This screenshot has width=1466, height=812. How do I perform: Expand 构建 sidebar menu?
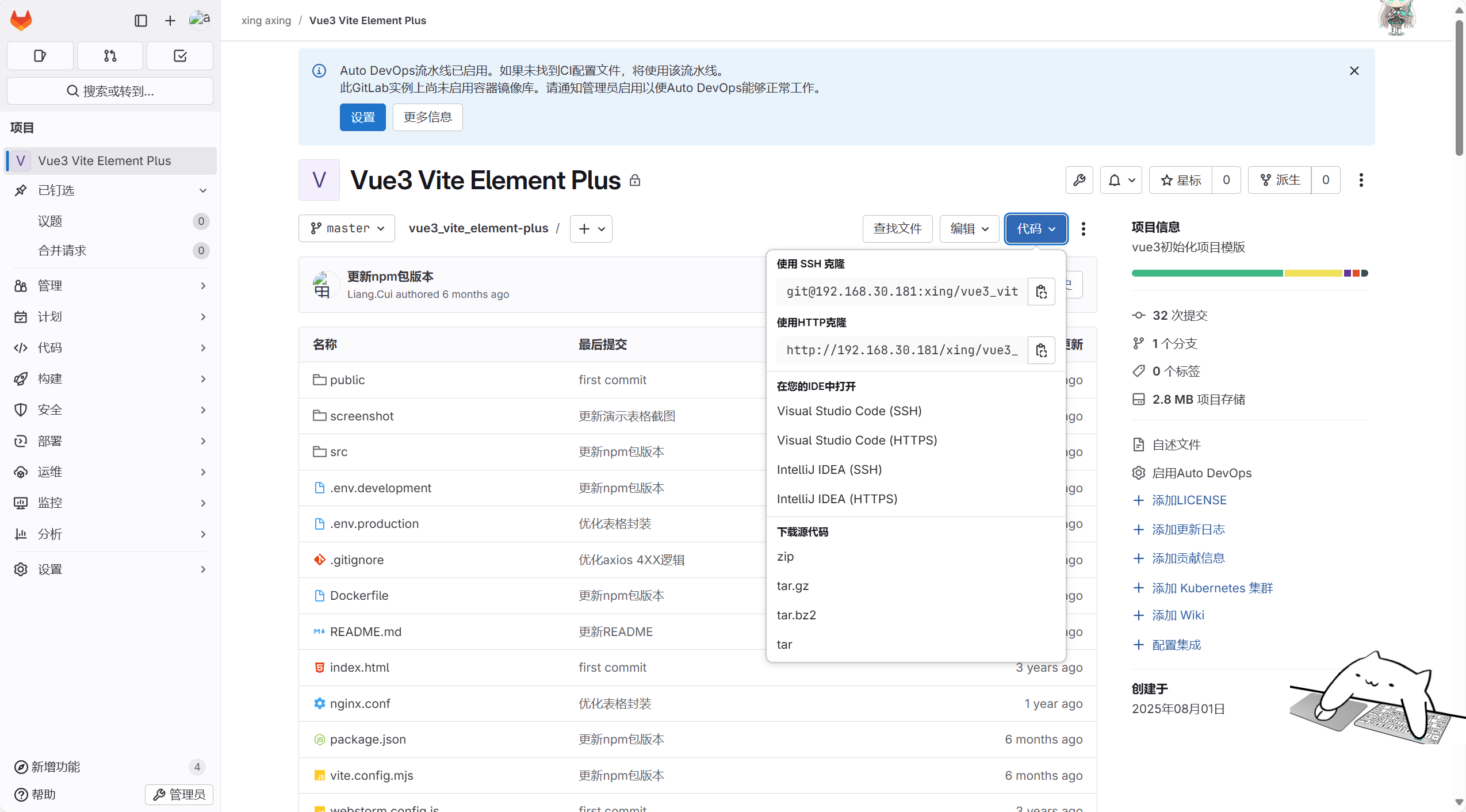click(x=110, y=379)
